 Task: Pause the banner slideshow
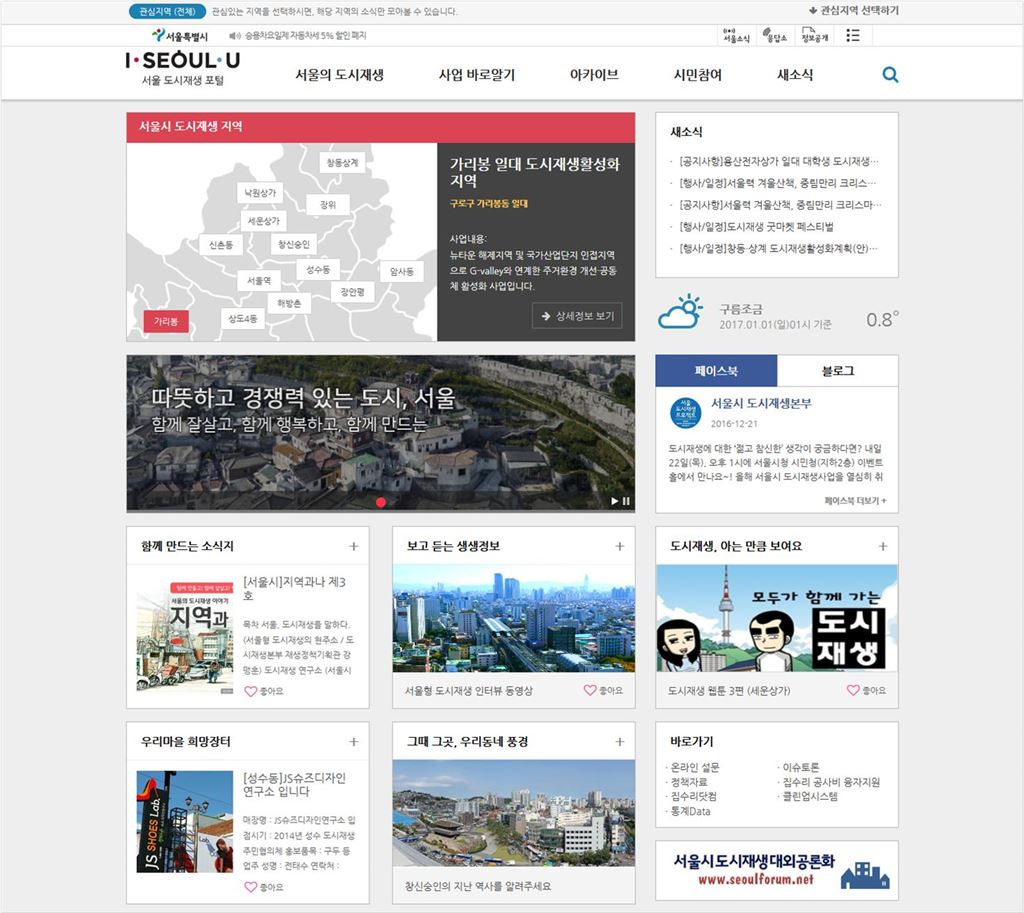tap(626, 501)
